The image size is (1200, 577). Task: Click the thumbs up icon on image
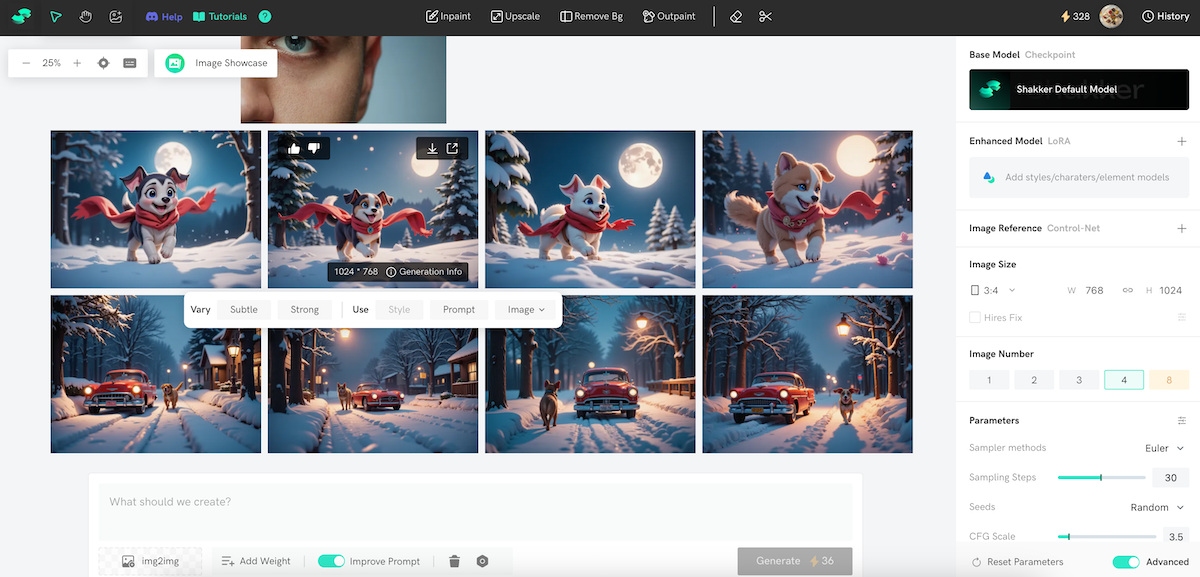[294, 148]
